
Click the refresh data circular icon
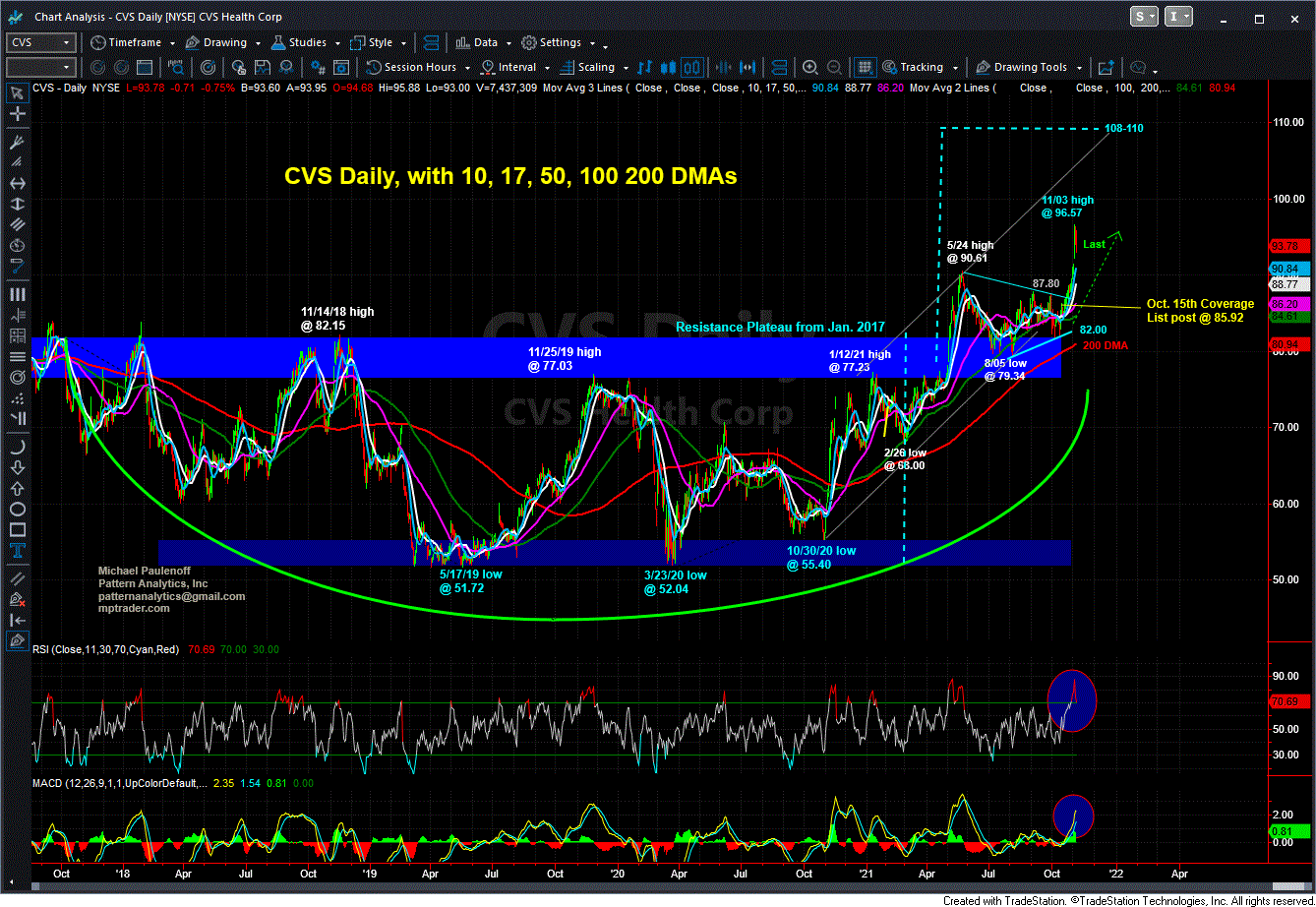[97, 67]
